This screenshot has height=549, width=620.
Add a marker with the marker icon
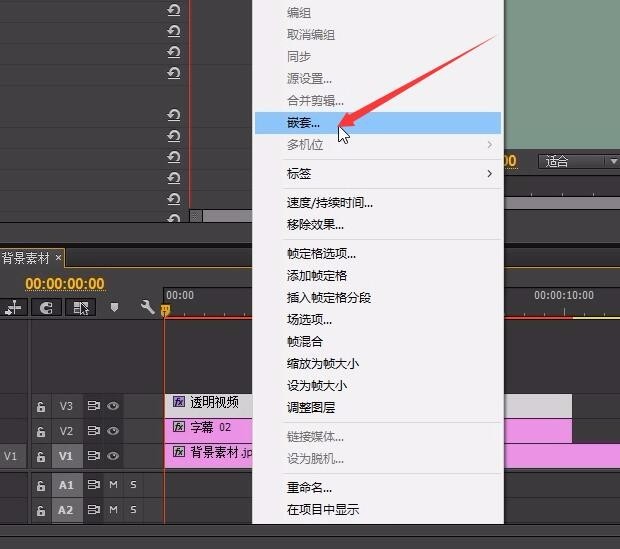(x=114, y=307)
